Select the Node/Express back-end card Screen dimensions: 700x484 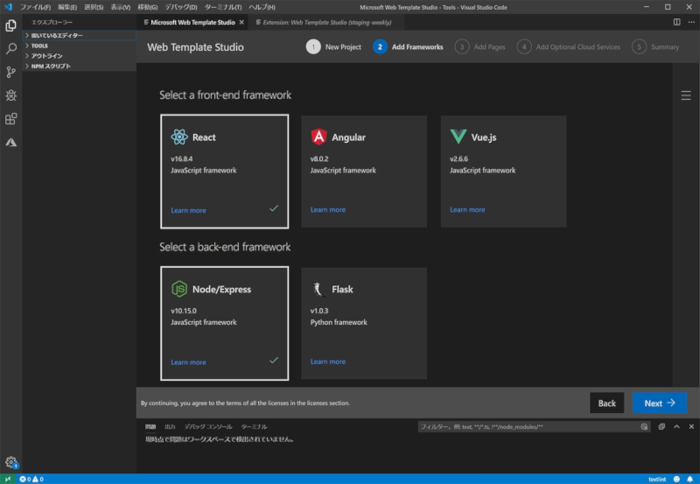(225, 323)
